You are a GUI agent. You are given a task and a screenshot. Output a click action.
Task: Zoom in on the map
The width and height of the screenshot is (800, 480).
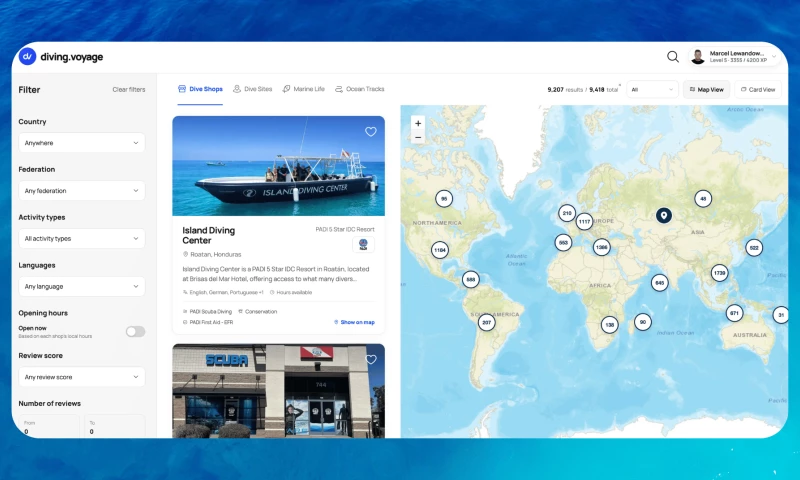tap(418, 123)
